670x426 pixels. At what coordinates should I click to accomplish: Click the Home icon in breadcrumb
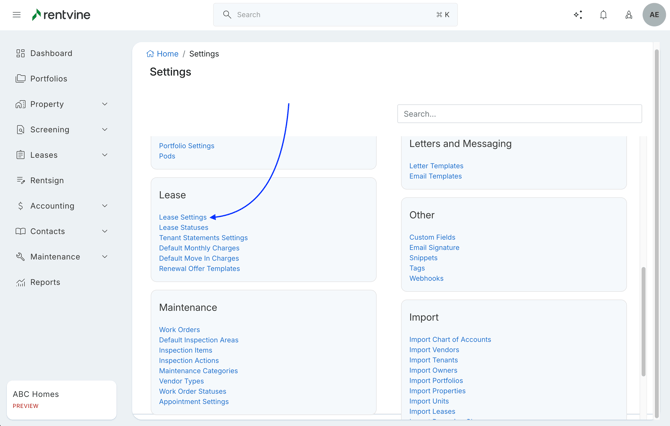[x=151, y=54]
